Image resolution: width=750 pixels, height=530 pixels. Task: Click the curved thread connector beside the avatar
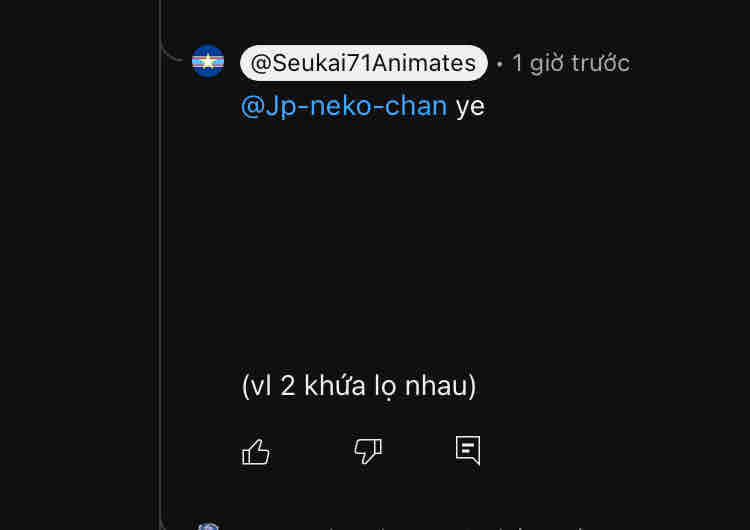click(x=172, y=52)
